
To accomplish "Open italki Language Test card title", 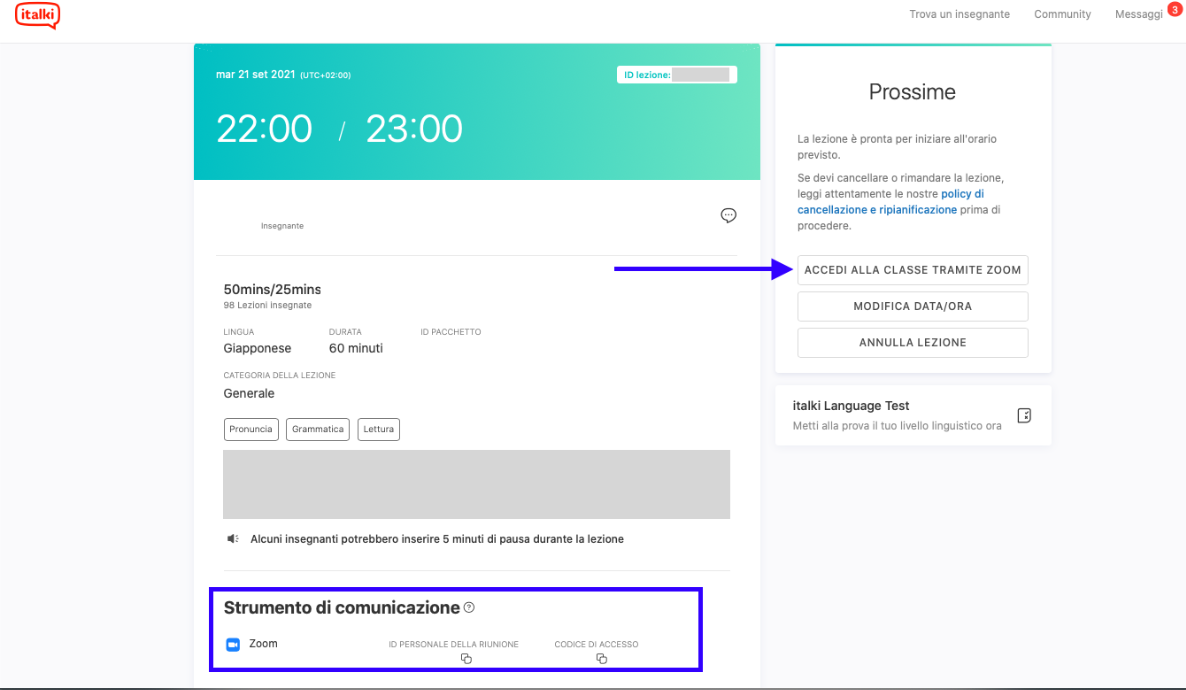I will (851, 406).
